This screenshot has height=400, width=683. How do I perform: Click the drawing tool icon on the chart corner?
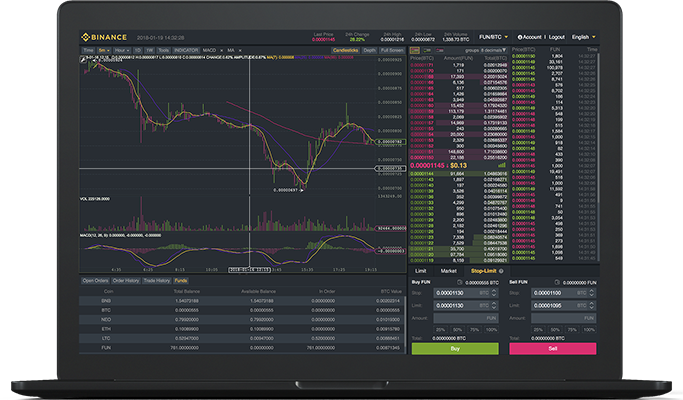click(84, 59)
